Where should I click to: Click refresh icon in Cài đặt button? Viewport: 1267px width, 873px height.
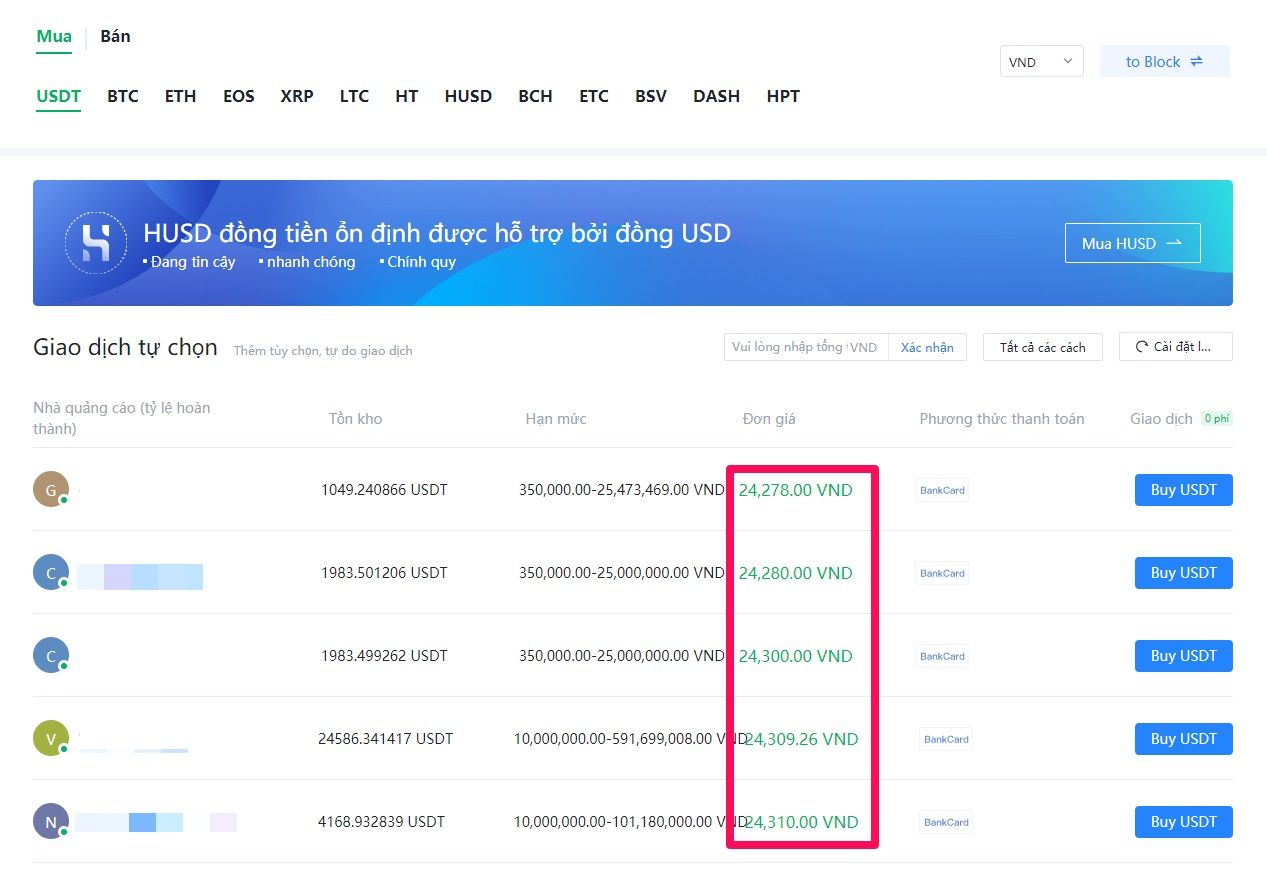coord(1142,347)
